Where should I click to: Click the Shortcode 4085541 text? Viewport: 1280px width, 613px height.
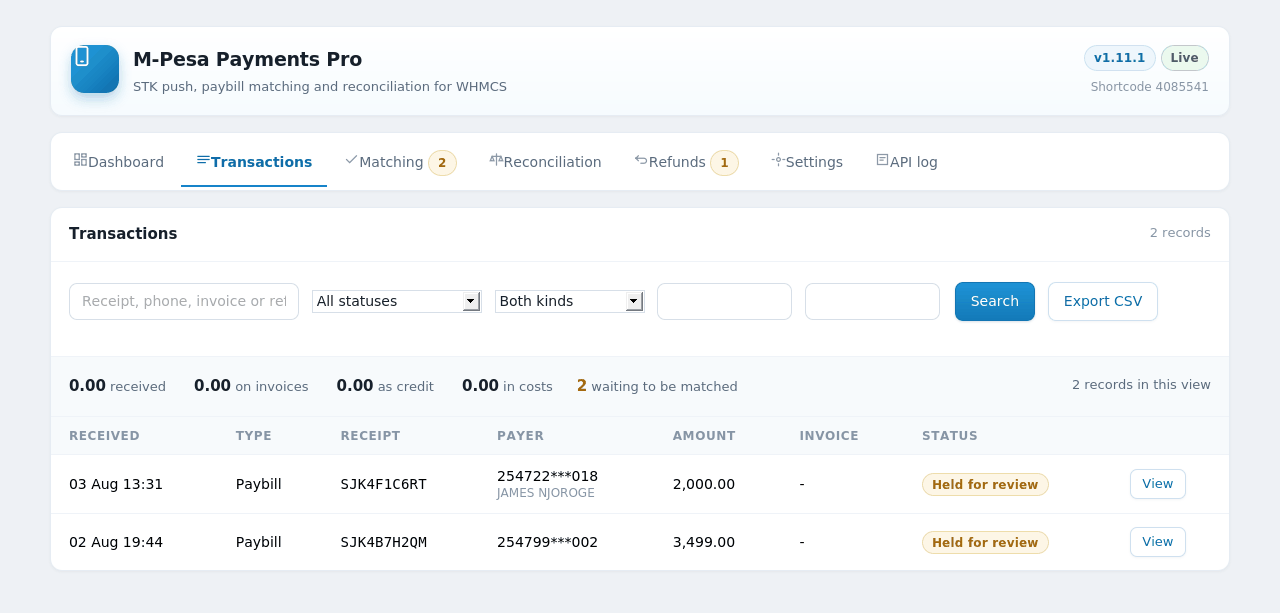1150,87
